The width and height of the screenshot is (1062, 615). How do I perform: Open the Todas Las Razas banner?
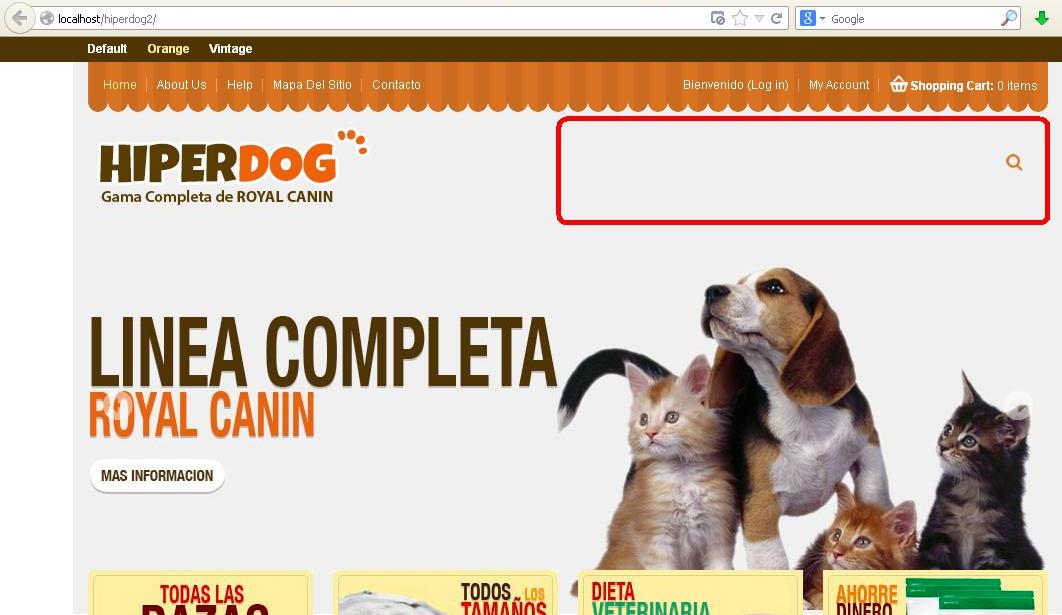200,593
